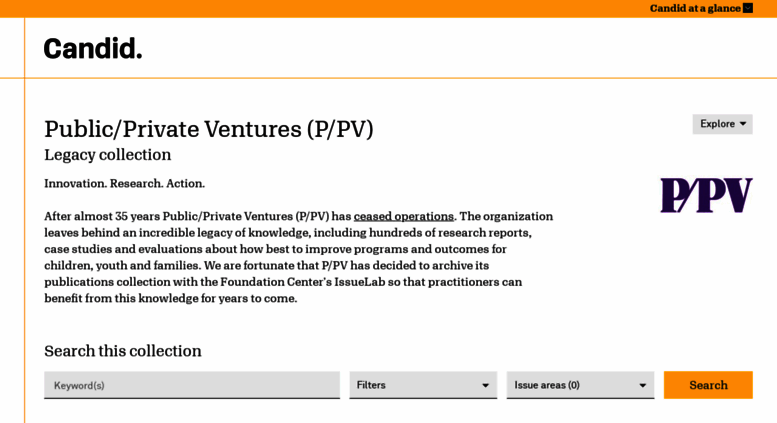Open Candid at a glance menu
The height and width of the screenshot is (423, 777).
click(x=701, y=8)
